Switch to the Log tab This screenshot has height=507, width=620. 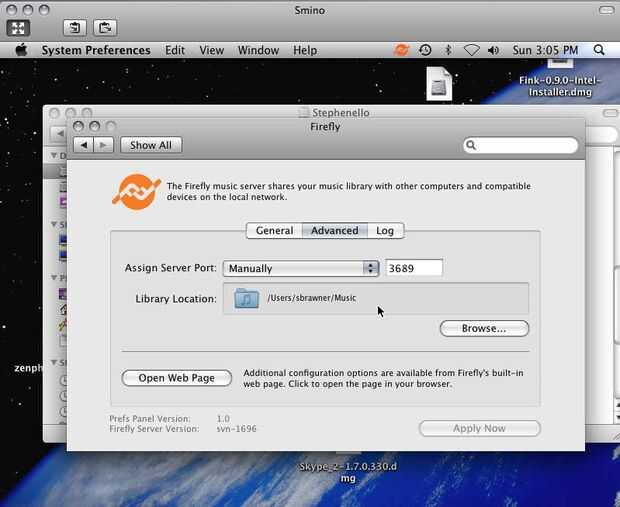pyautogui.click(x=385, y=231)
